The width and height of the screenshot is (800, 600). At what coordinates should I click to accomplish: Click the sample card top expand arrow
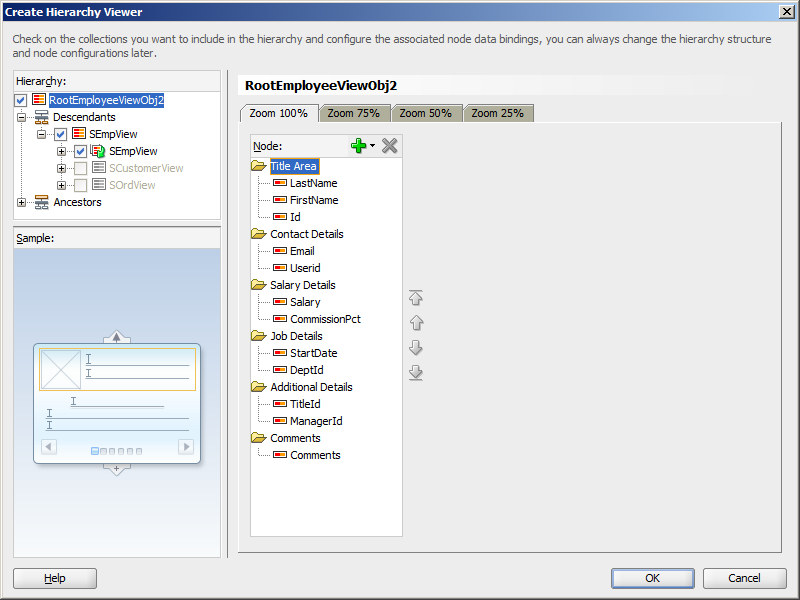click(116, 337)
